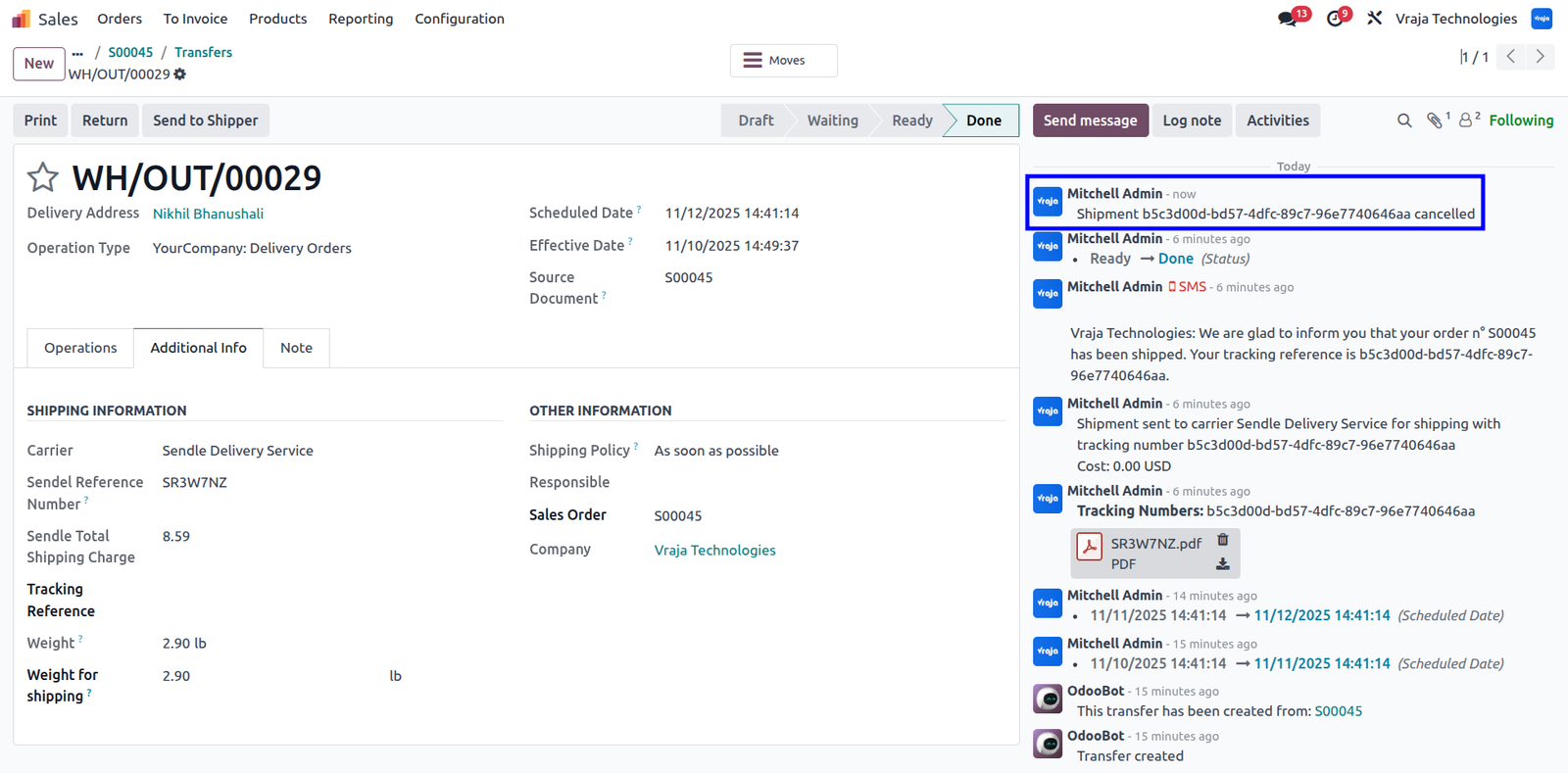Expand the breadcrumb ellipsis menu
Viewport: 1568px width, 773px height.
77,53
